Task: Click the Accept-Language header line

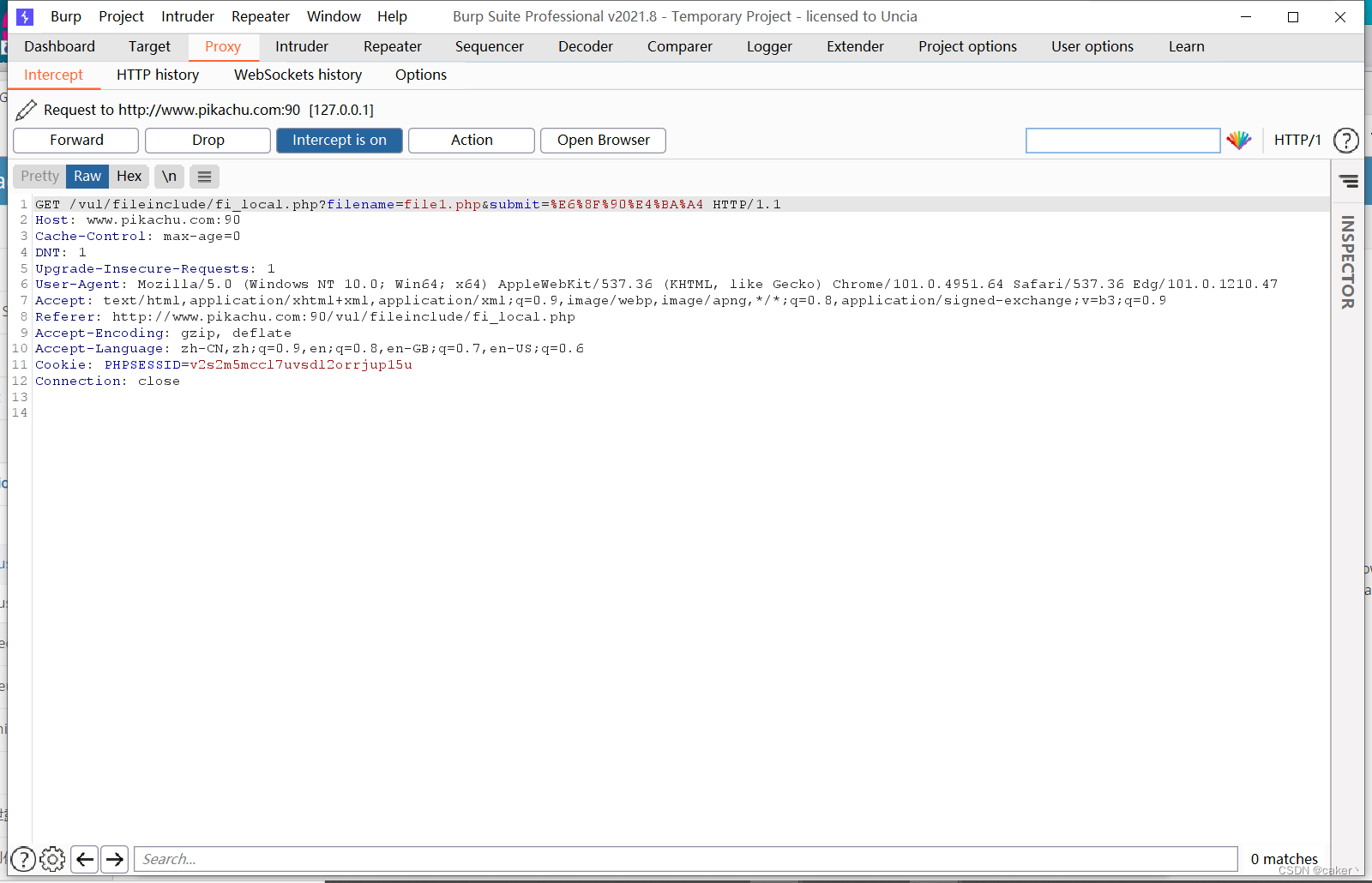Action: coord(310,349)
